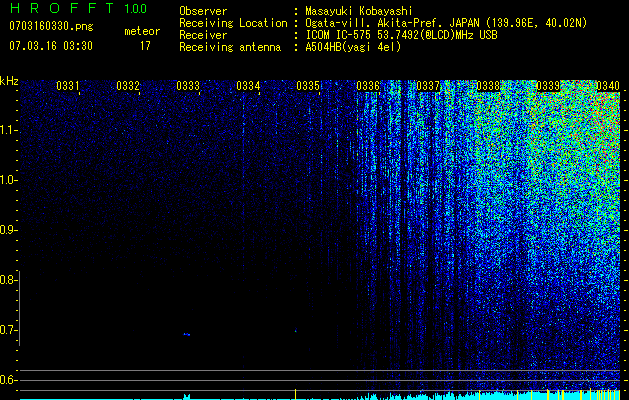Click the 0.7 kHz axis label
Screen dimensions: 629x400
pyautogui.click(x=8, y=330)
